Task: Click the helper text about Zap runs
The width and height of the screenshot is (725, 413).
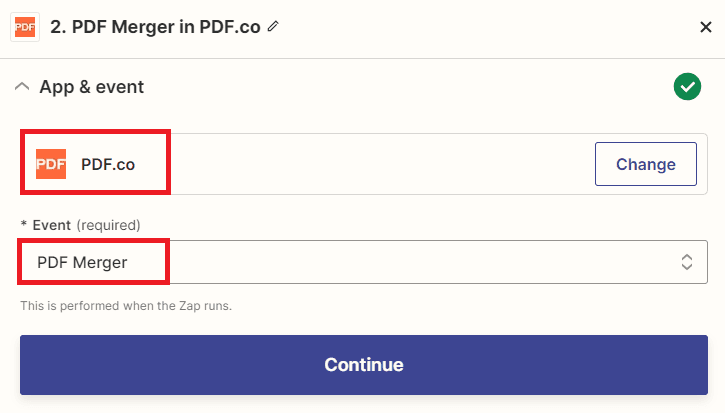Action: [126, 305]
